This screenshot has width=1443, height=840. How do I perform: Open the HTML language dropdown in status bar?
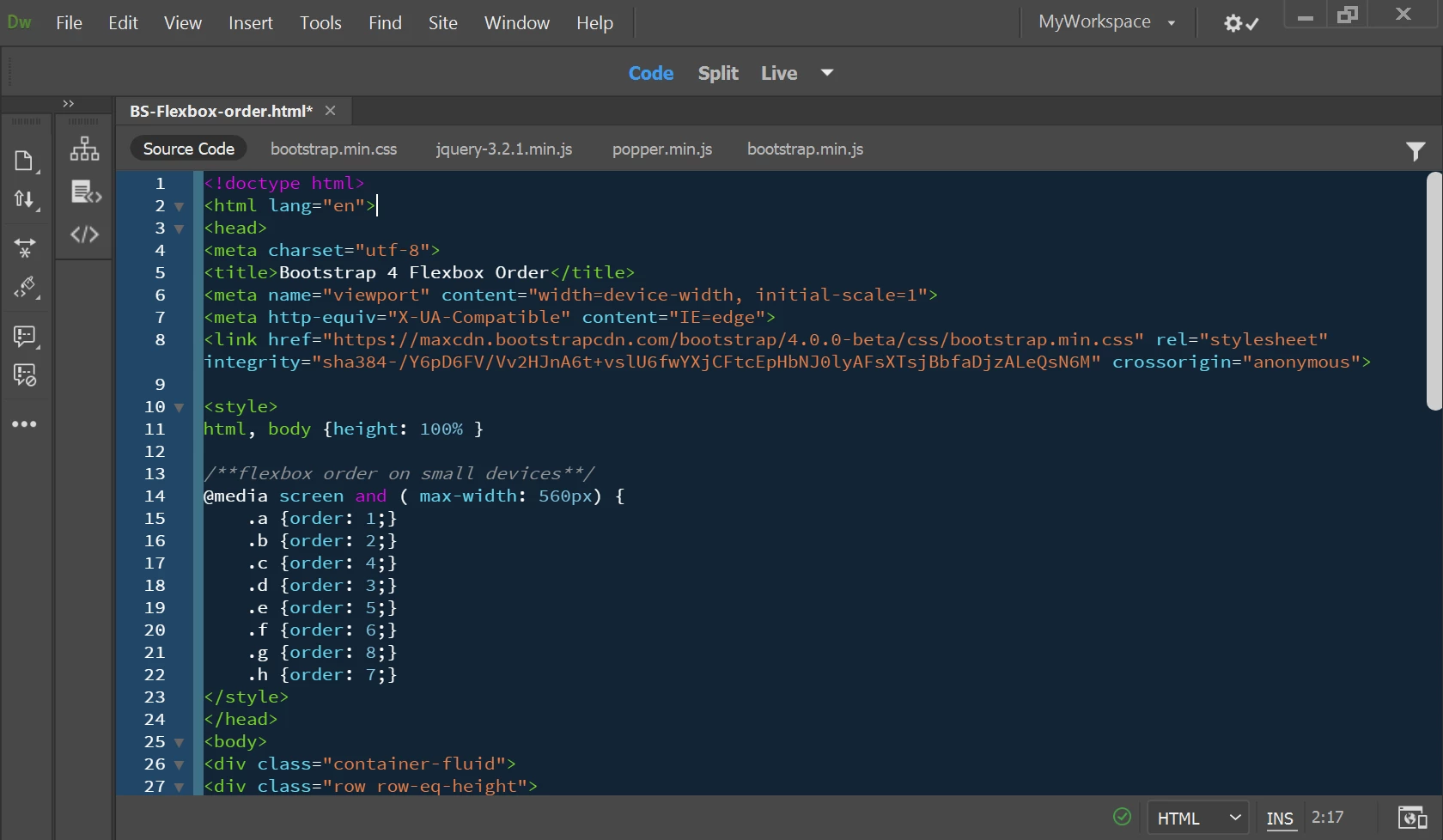pyautogui.click(x=1199, y=819)
